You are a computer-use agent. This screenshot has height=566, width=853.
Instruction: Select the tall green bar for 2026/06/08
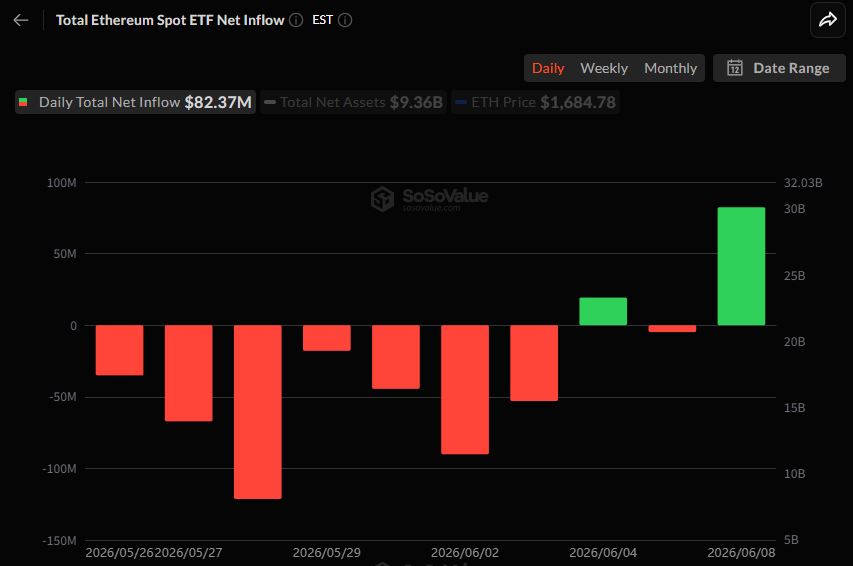(741, 266)
